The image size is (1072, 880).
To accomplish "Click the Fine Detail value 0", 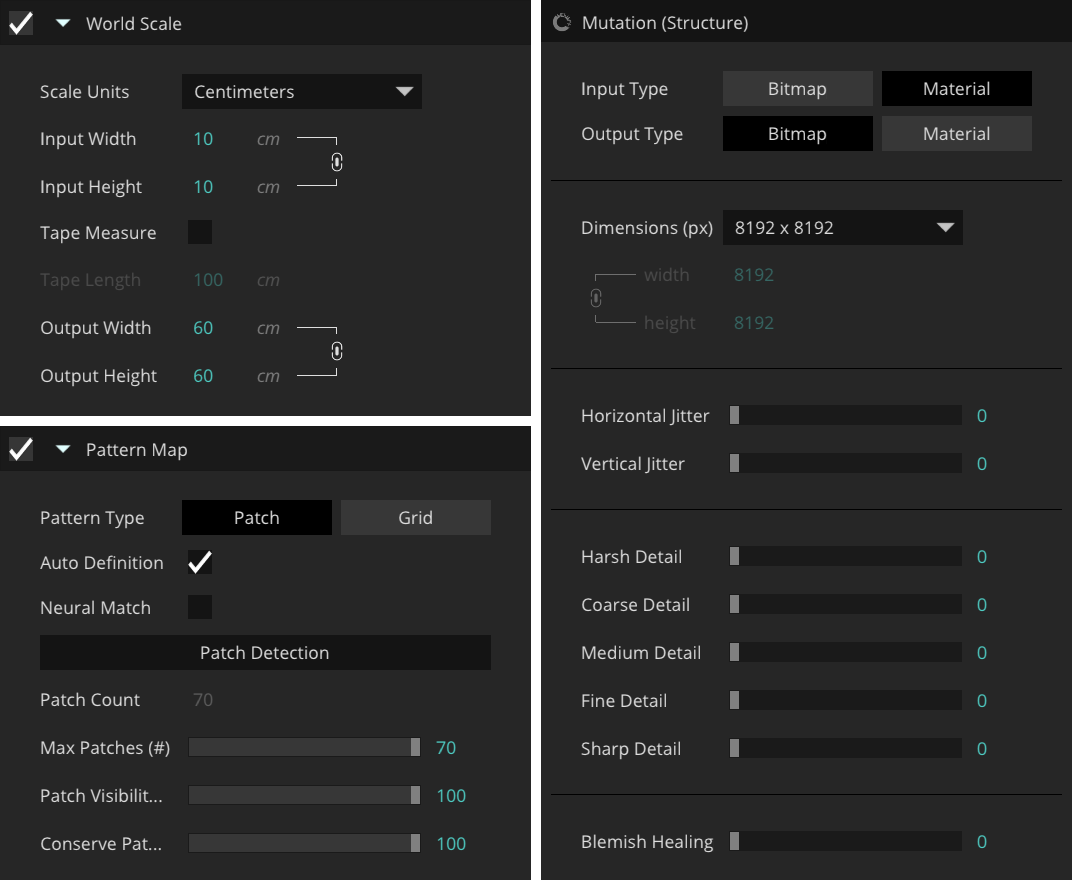I will click(982, 700).
